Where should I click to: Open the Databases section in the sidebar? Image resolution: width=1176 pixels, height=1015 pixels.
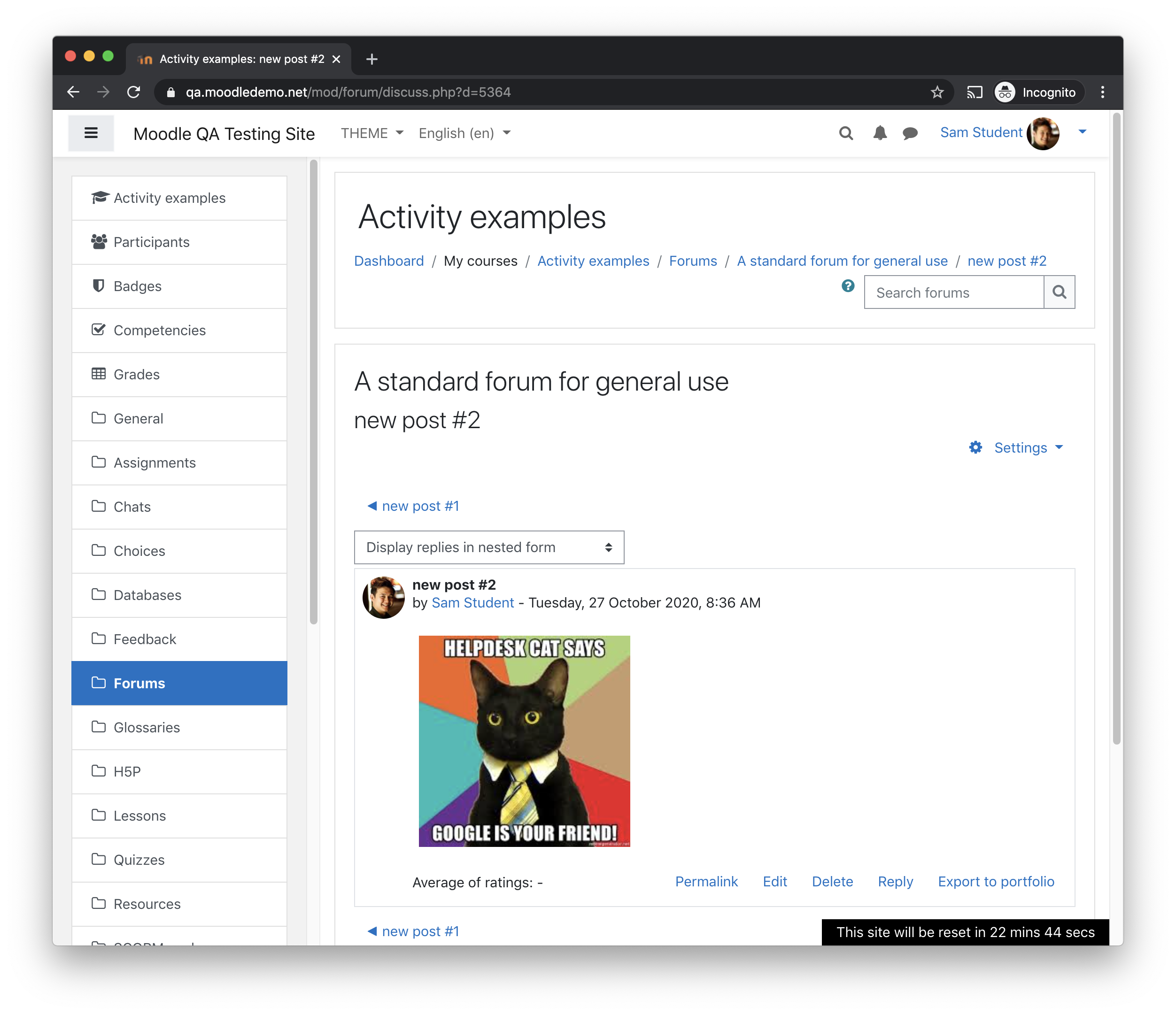coord(179,595)
